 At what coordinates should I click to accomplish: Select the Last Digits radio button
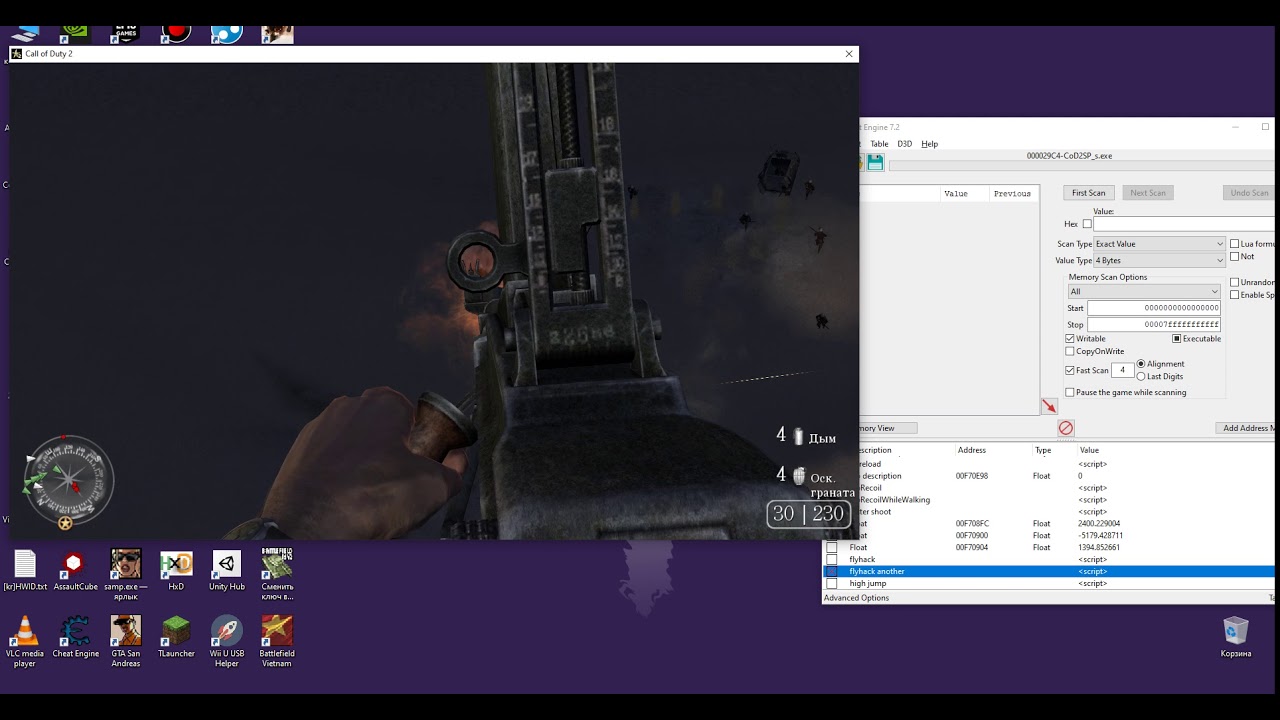[x=1141, y=377]
